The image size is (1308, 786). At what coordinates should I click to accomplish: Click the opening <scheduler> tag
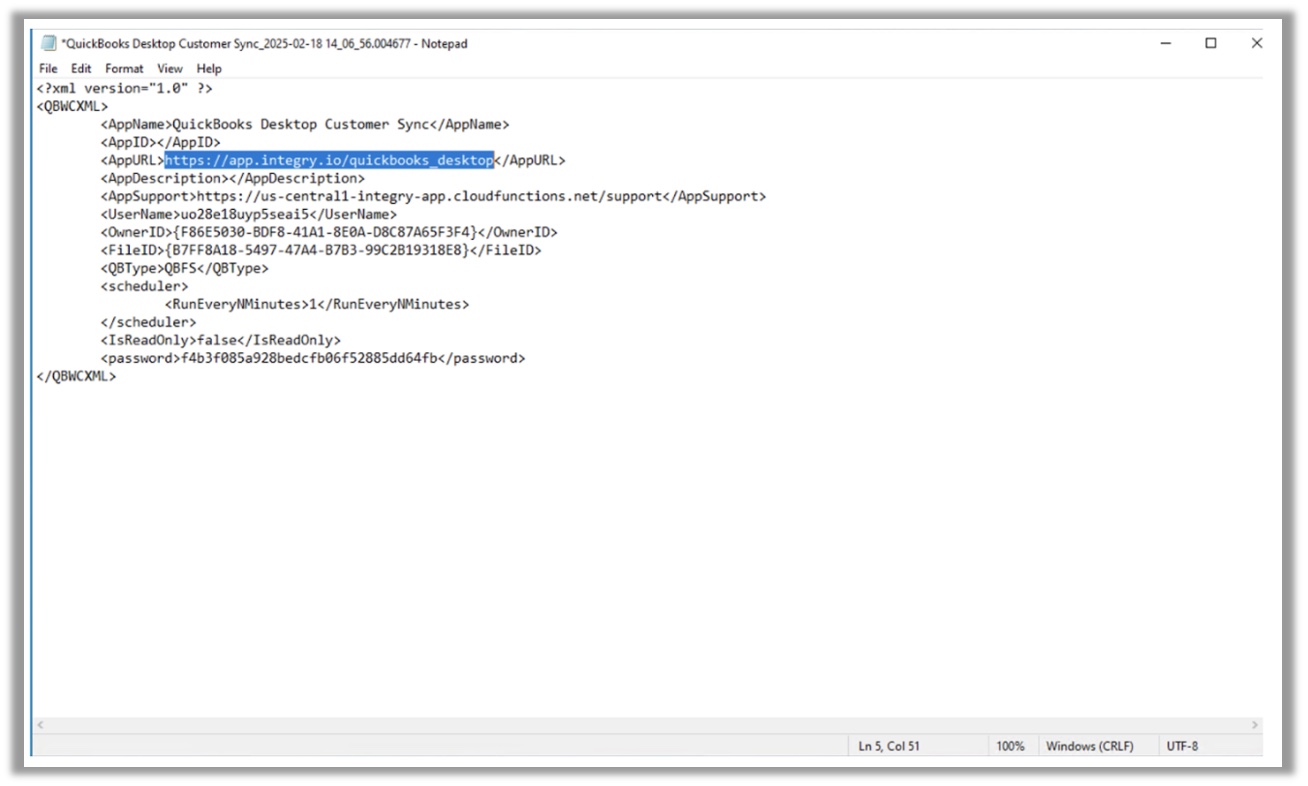(144, 286)
